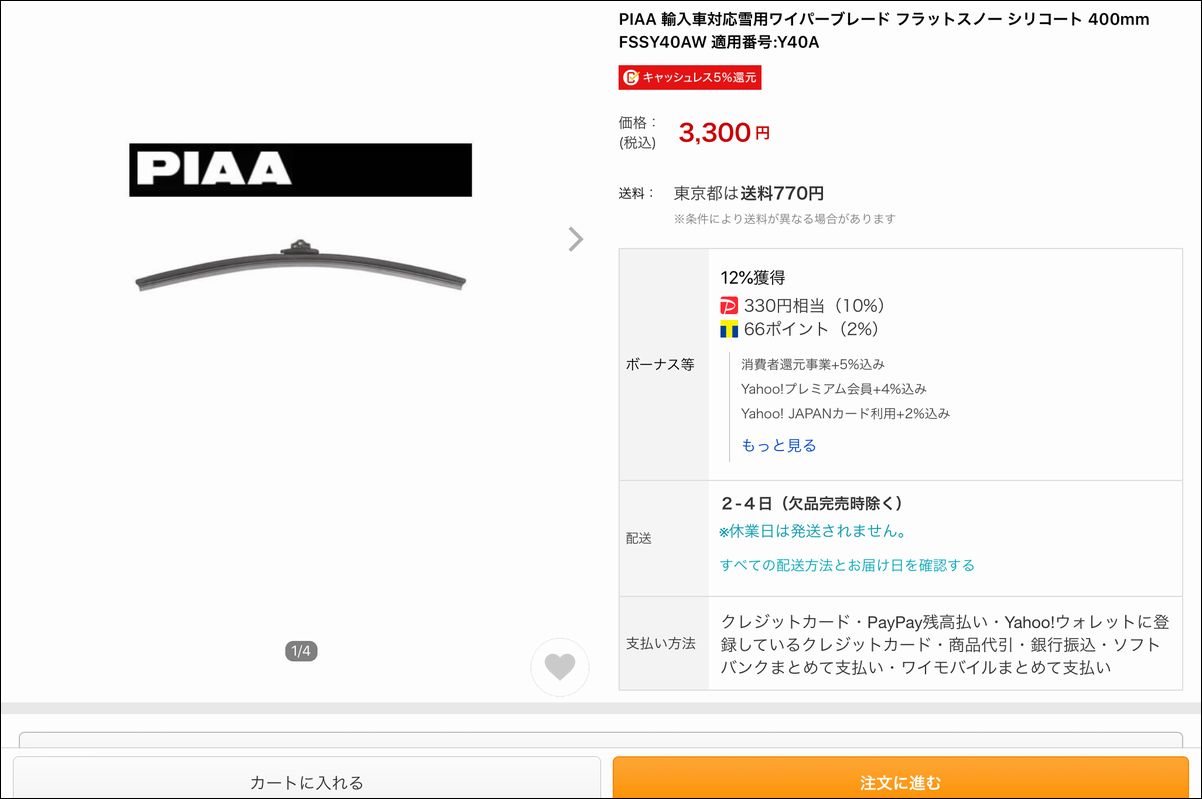The width and height of the screenshot is (1202, 799).
Task: Click the PayPay logo icon
Action: coord(729,306)
